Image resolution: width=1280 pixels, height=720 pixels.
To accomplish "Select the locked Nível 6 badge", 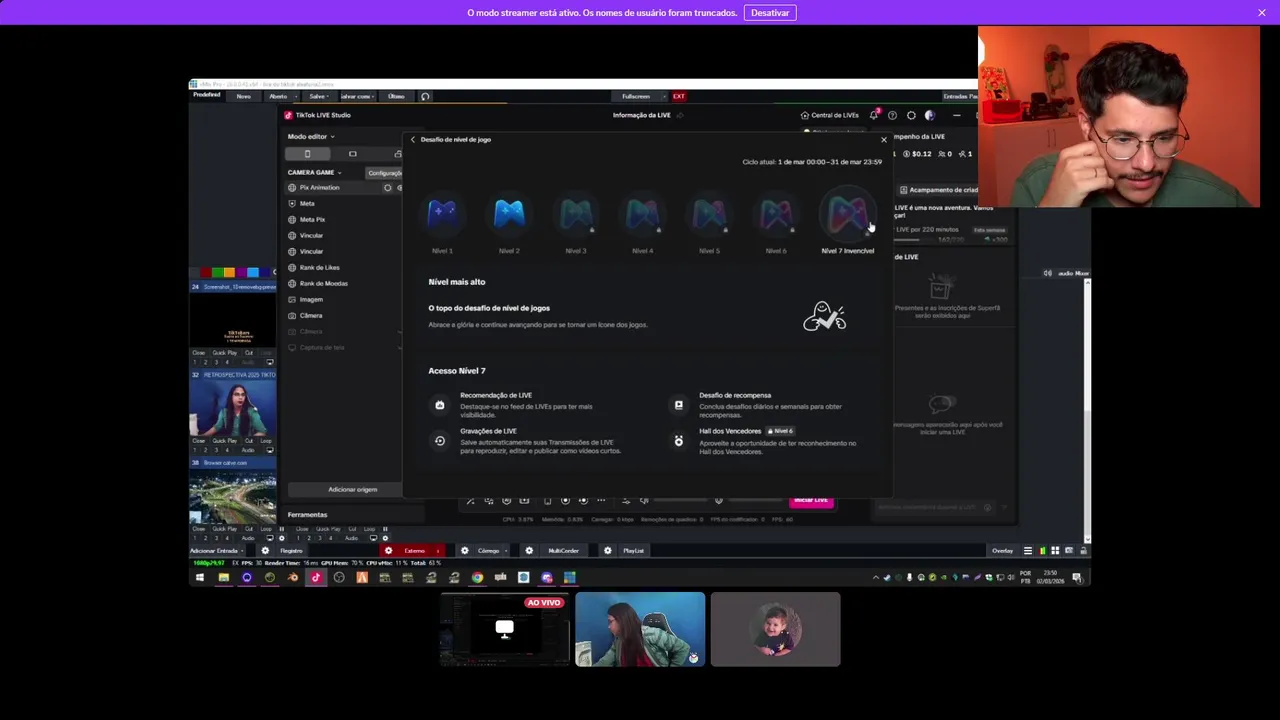I will tap(776, 213).
